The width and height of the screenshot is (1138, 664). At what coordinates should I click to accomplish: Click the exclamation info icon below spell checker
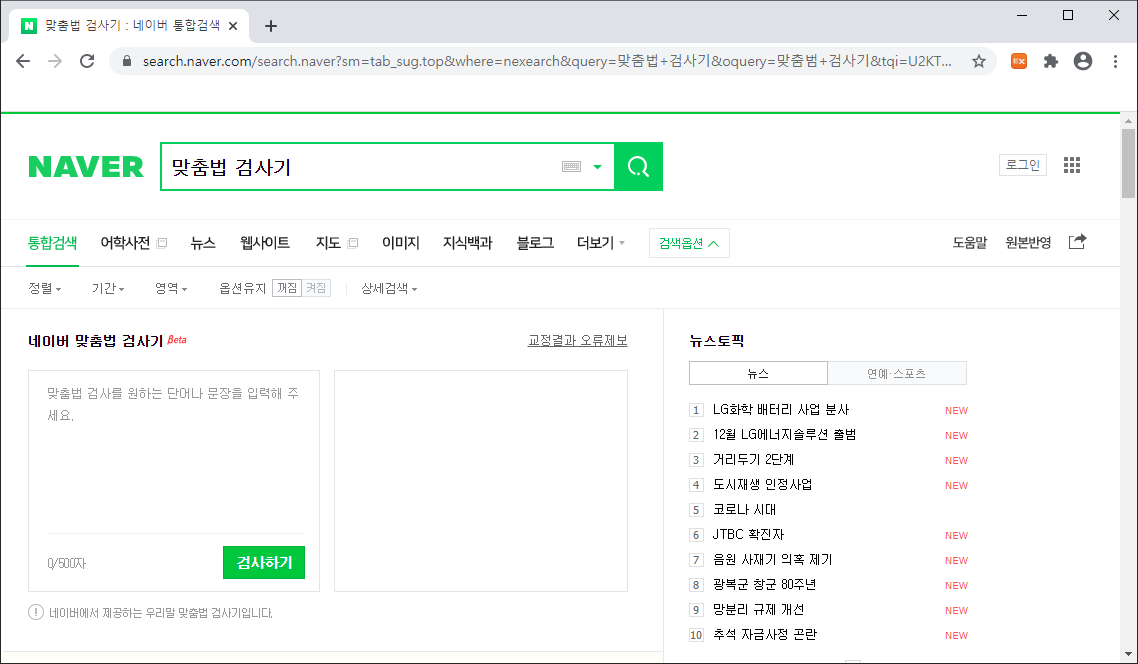click(36, 612)
